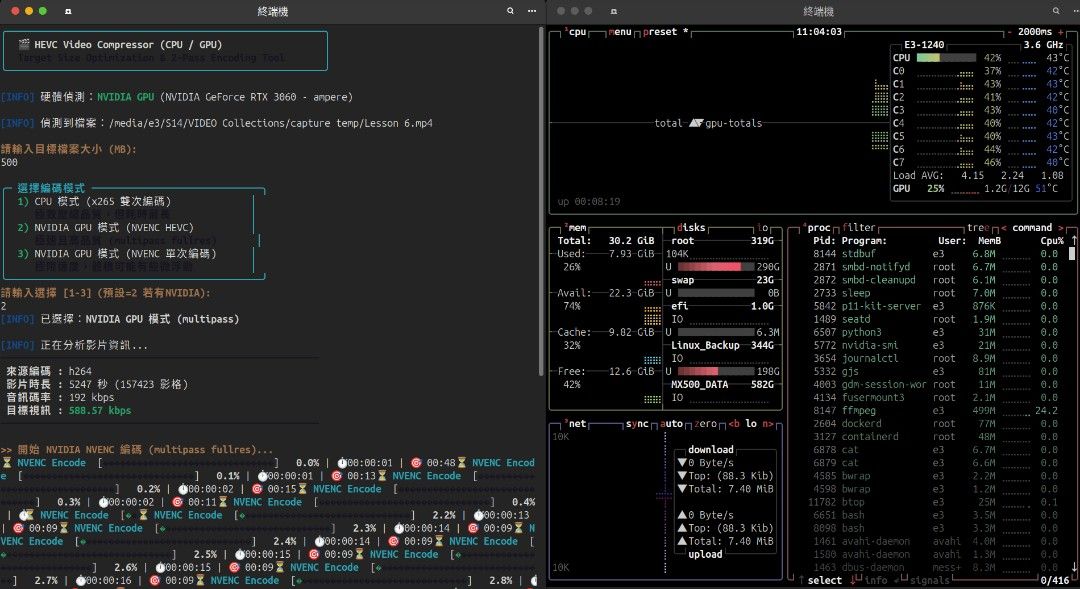Click proc list scroll-up arrow

tap(1073, 240)
